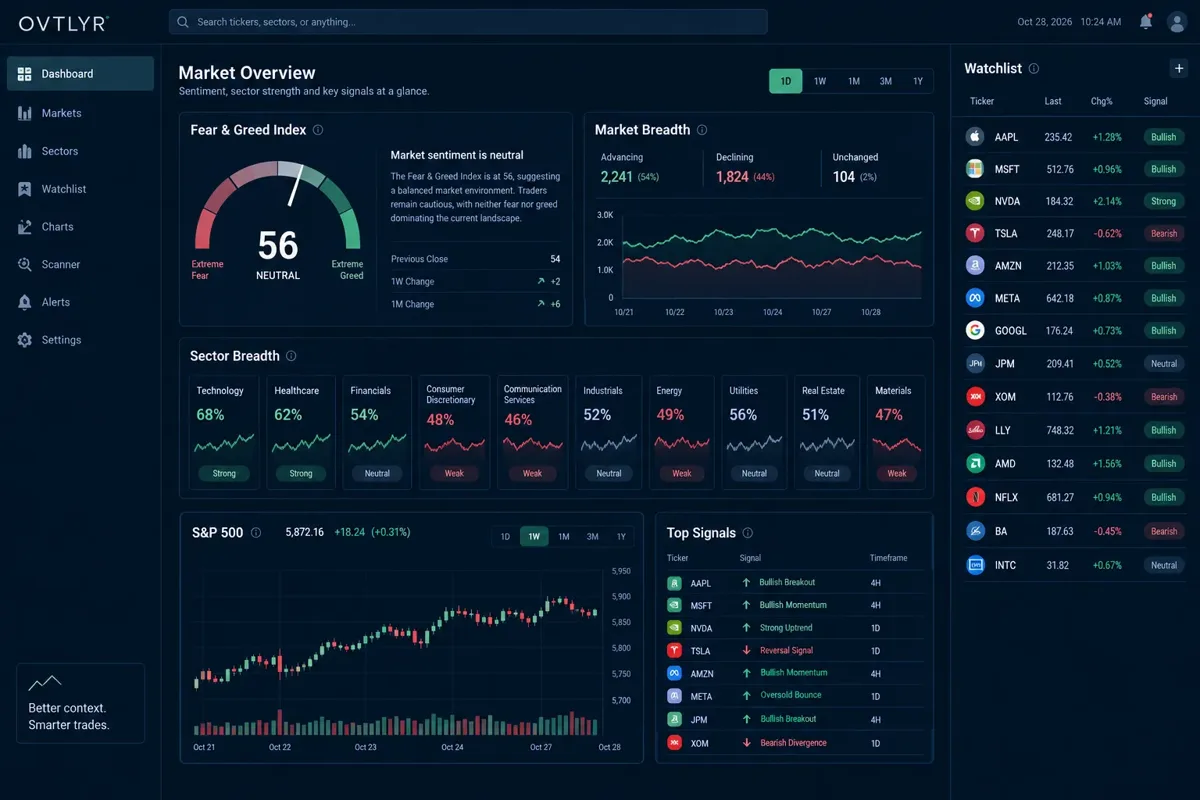The width and height of the screenshot is (1200, 800).
Task: Select the 3M range for Market Overview
Action: pyautogui.click(x=886, y=81)
